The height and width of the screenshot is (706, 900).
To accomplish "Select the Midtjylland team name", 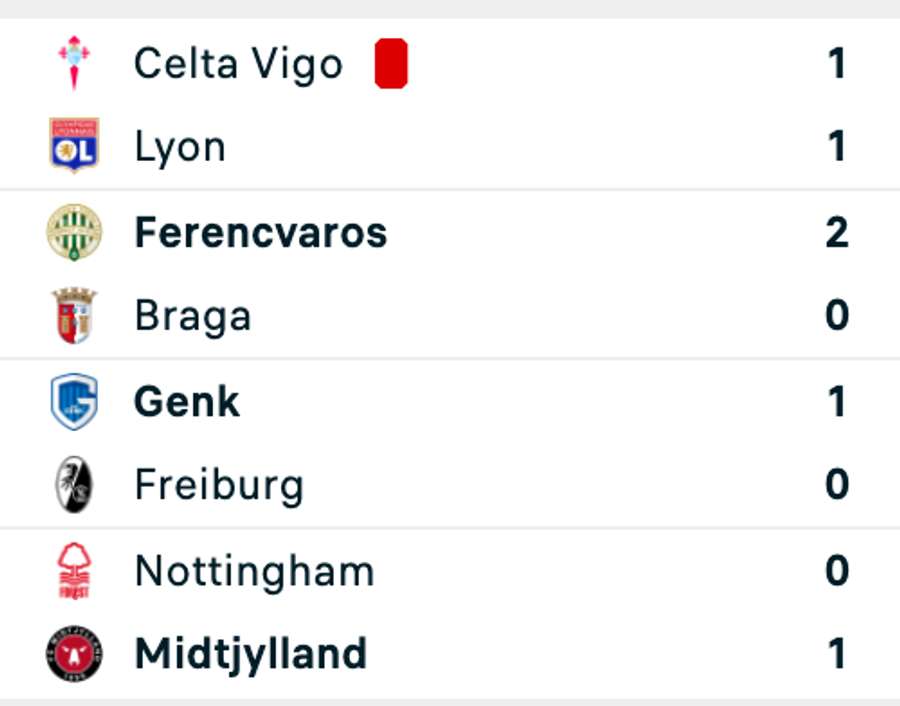I will point(250,655).
